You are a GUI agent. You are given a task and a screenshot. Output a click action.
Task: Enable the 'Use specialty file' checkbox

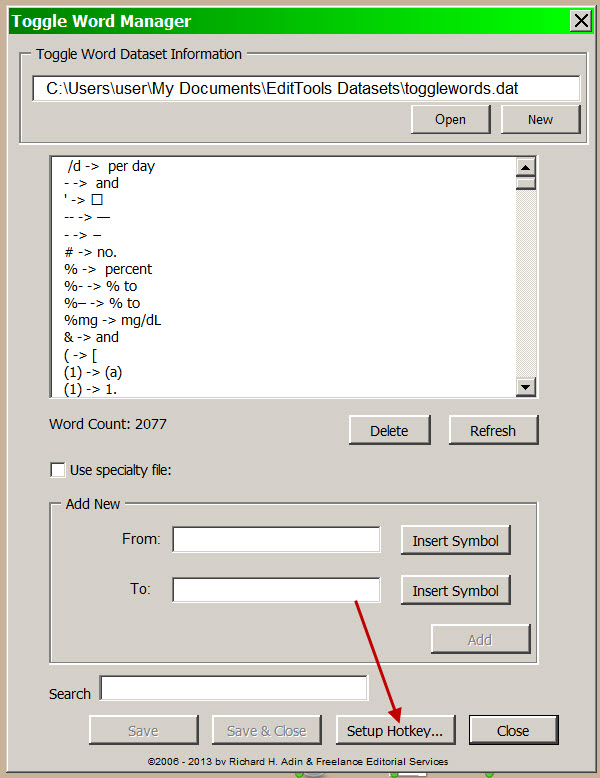click(x=58, y=470)
